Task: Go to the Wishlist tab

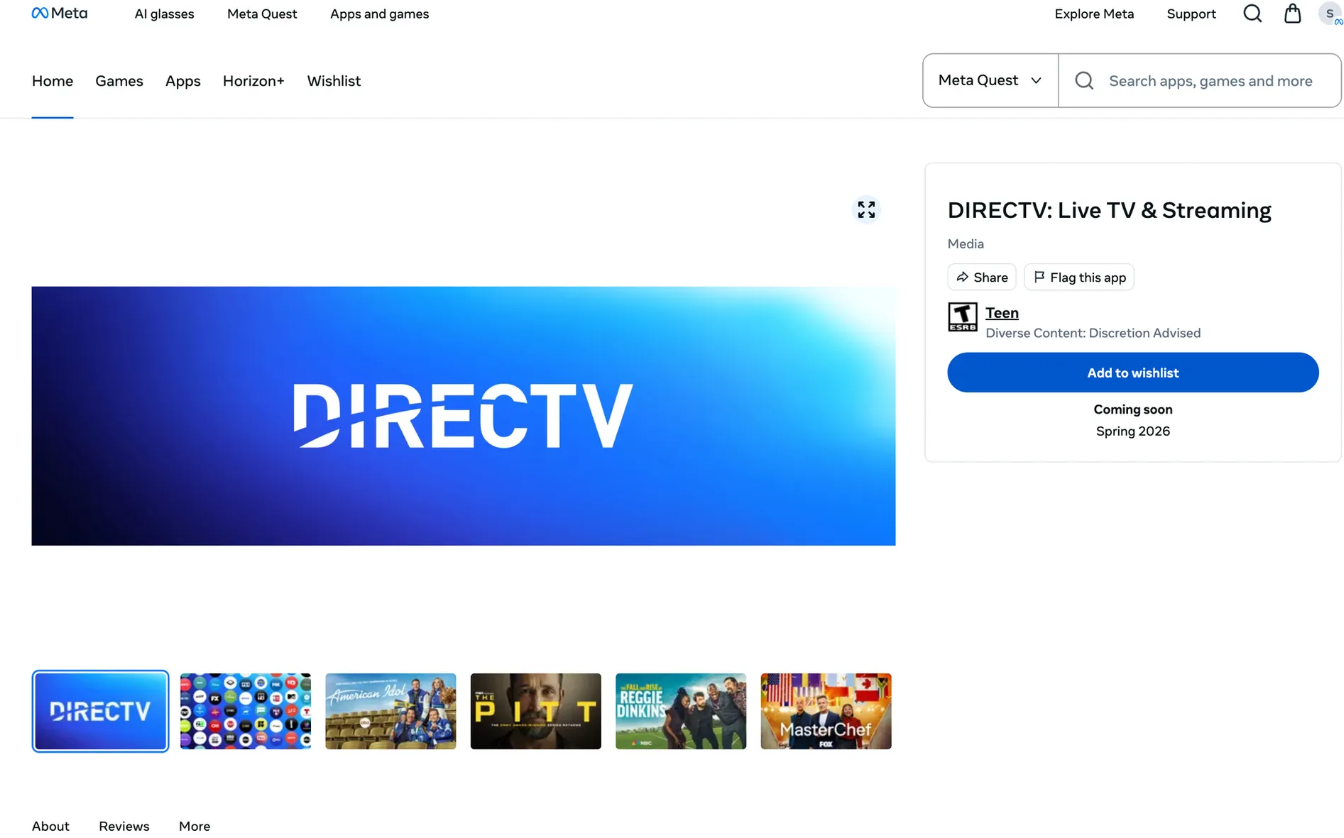Action: tap(334, 81)
